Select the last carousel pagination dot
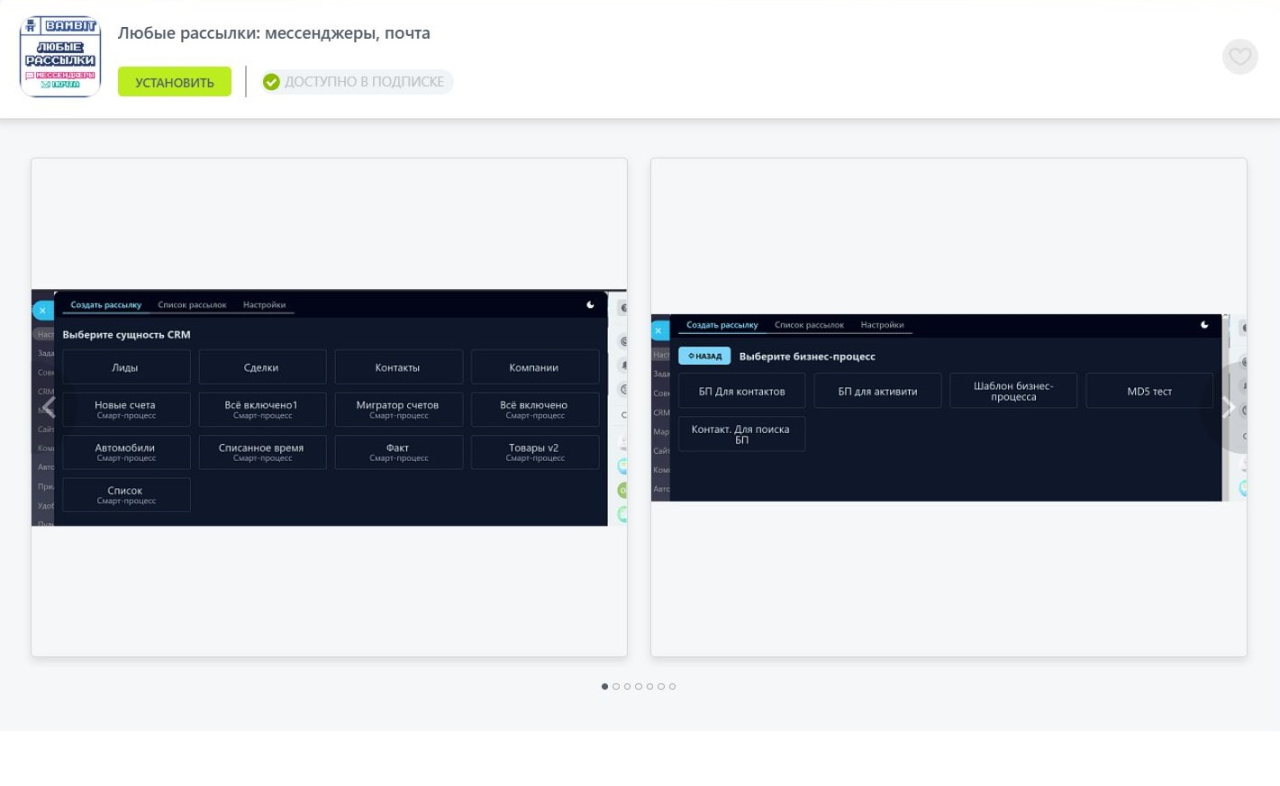Viewport: 1280px width, 786px height. 673,687
